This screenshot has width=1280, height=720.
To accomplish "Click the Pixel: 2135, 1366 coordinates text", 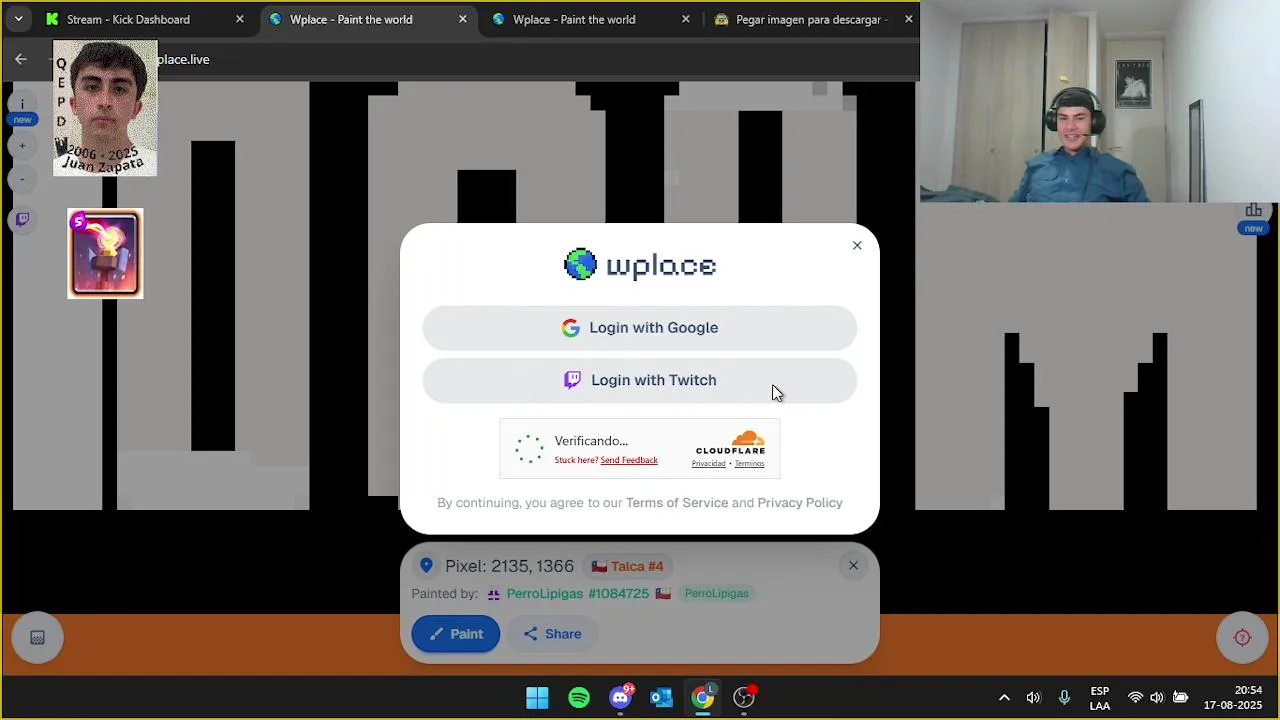I will pyautogui.click(x=509, y=566).
